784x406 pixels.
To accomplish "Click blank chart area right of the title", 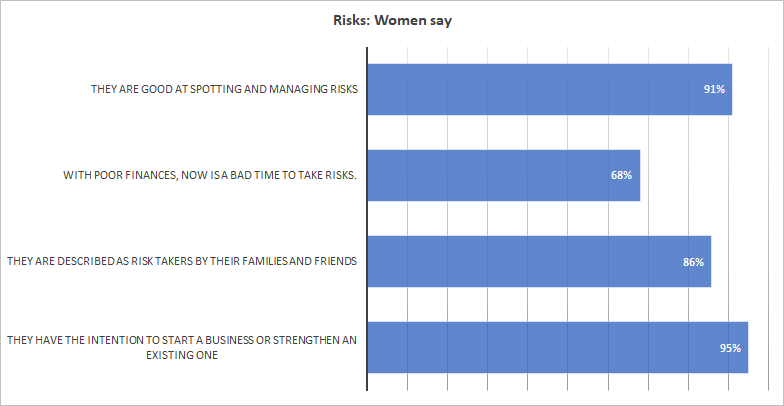I will [620, 21].
